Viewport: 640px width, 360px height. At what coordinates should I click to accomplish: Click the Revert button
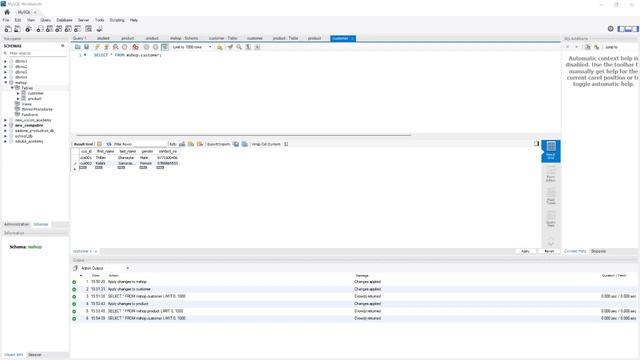click(549, 251)
